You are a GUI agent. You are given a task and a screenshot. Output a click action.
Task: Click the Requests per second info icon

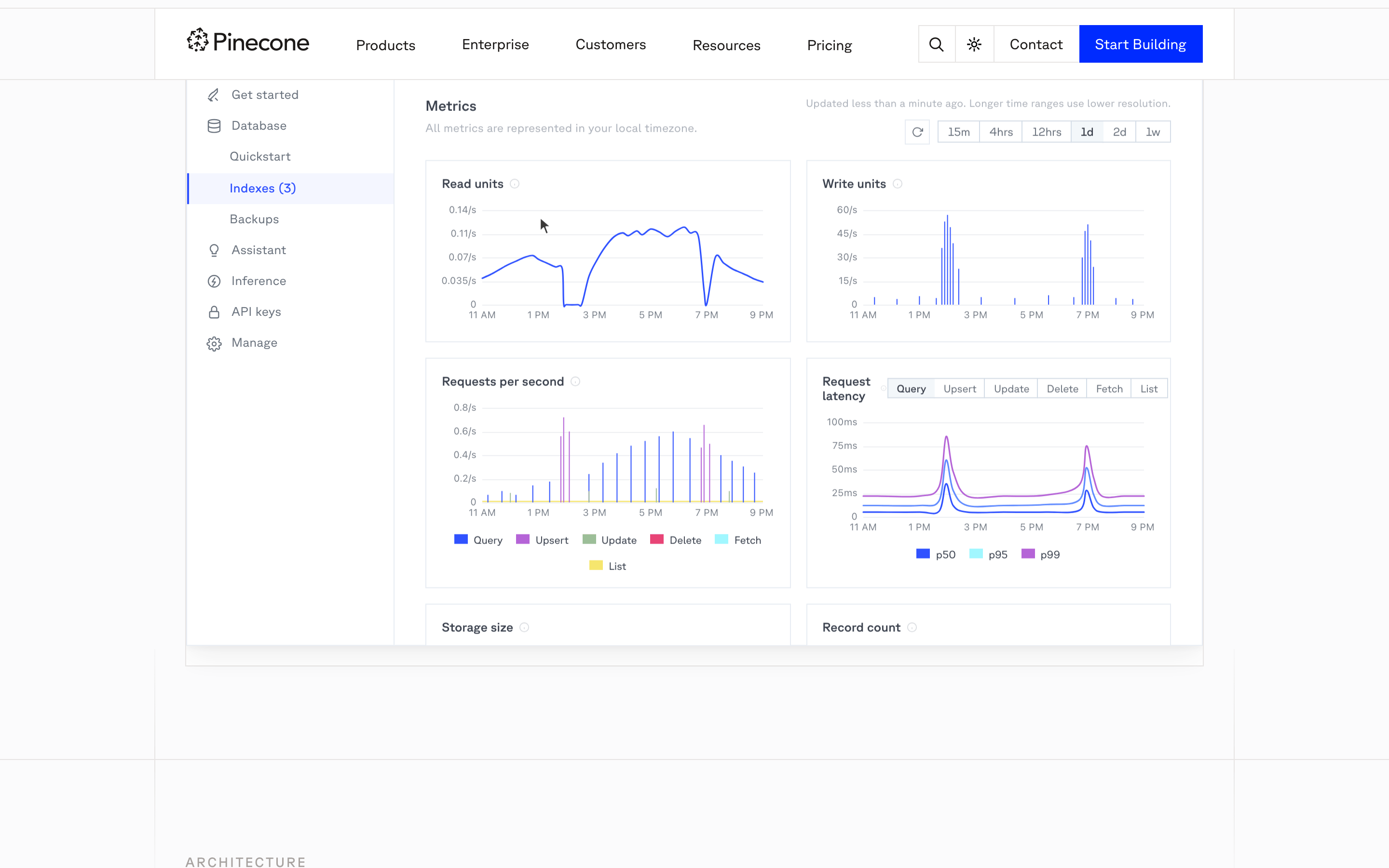tap(576, 382)
